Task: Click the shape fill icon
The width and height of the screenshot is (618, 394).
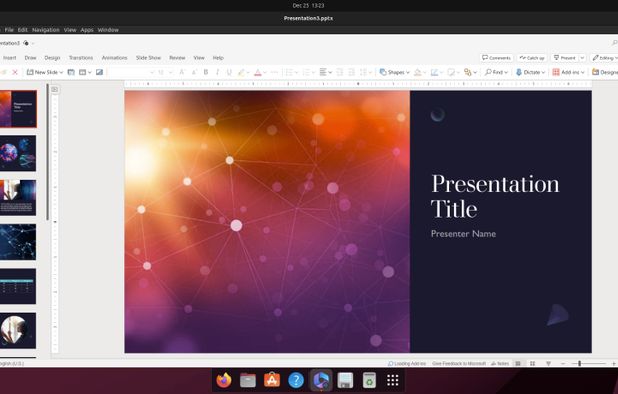Action: pos(417,72)
